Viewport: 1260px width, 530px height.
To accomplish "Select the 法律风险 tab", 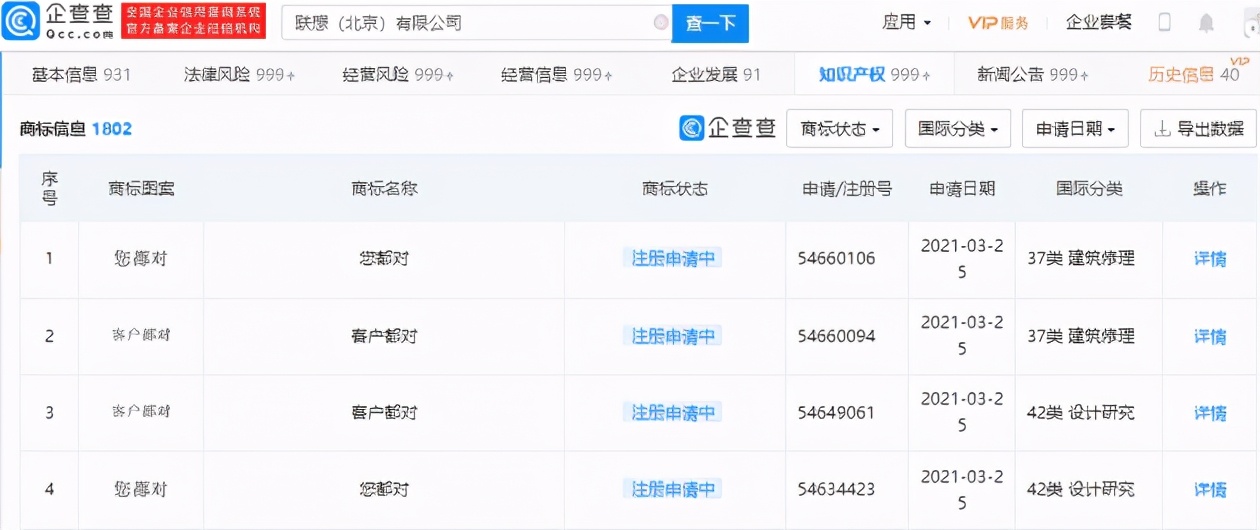I will [239, 74].
